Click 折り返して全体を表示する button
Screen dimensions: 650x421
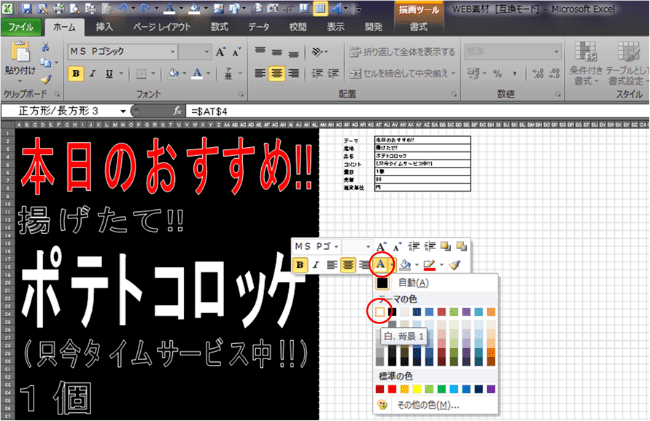(x=402, y=52)
